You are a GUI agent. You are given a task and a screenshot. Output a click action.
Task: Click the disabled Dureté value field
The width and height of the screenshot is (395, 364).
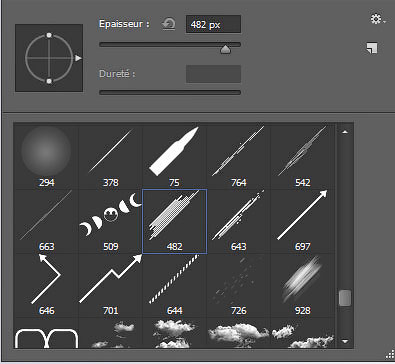click(213, 74)
